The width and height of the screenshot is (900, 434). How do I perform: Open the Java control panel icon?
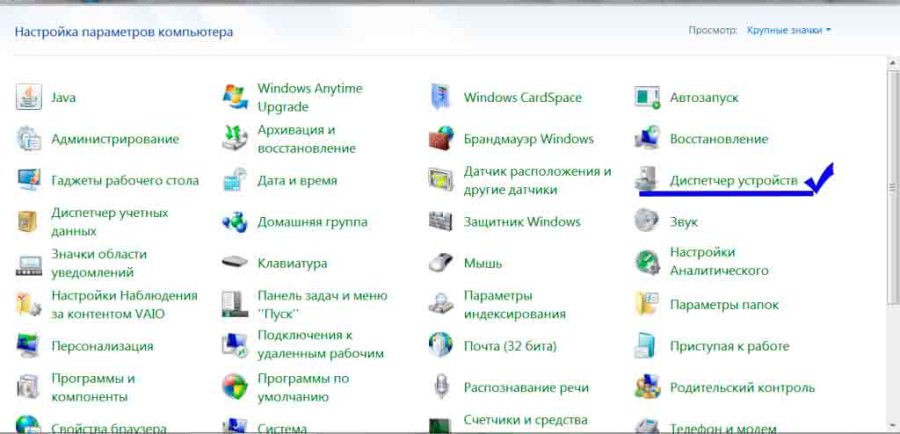[29, 97]
